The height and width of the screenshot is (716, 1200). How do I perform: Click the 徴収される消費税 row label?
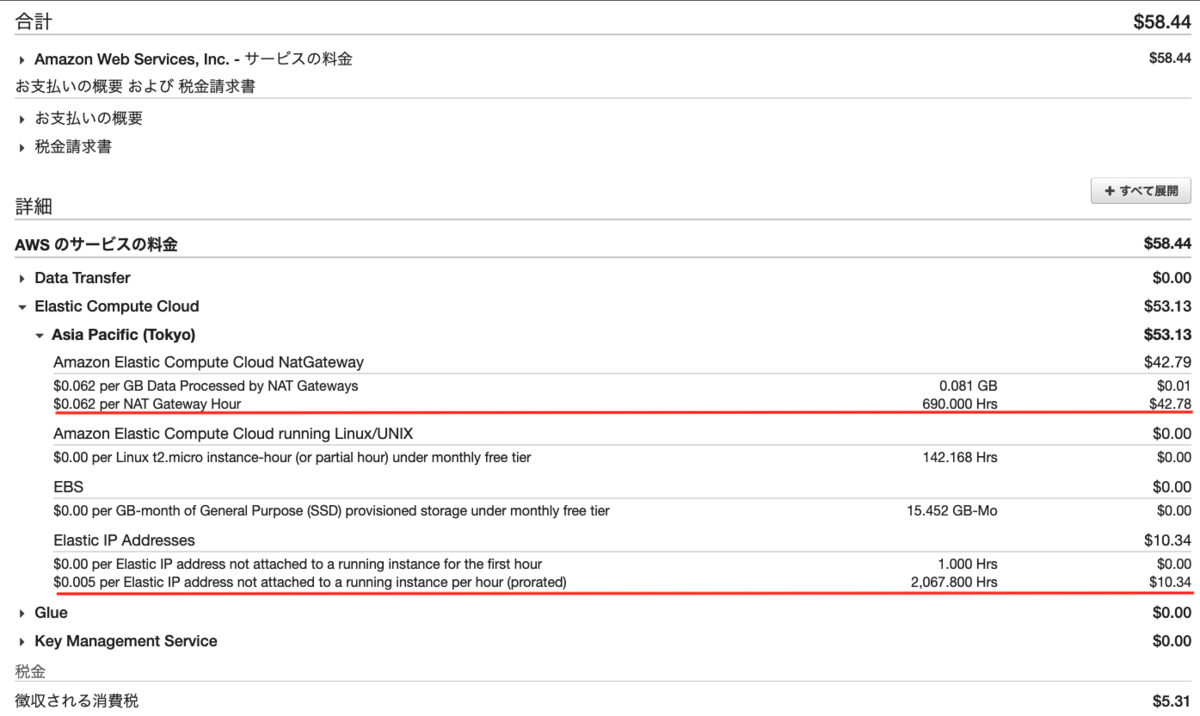76,701
